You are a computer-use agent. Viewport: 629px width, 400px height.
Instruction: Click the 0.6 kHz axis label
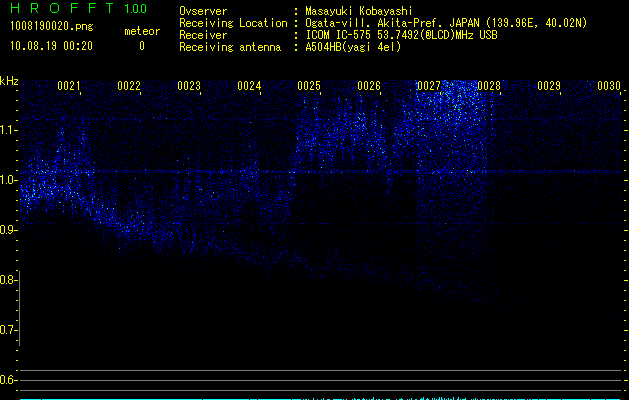[8, 380]
